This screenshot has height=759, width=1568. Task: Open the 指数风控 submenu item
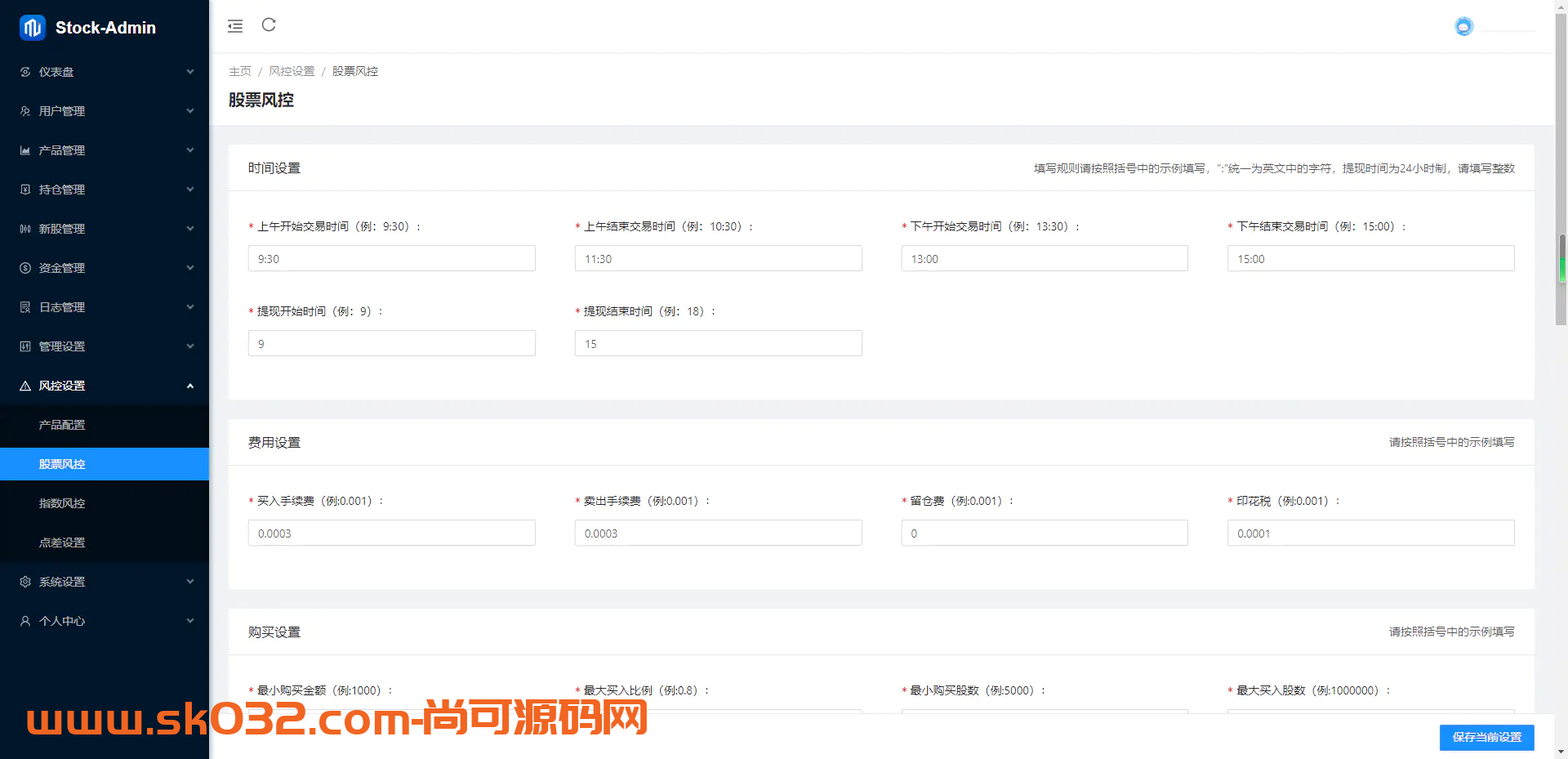tap(105, 503)
